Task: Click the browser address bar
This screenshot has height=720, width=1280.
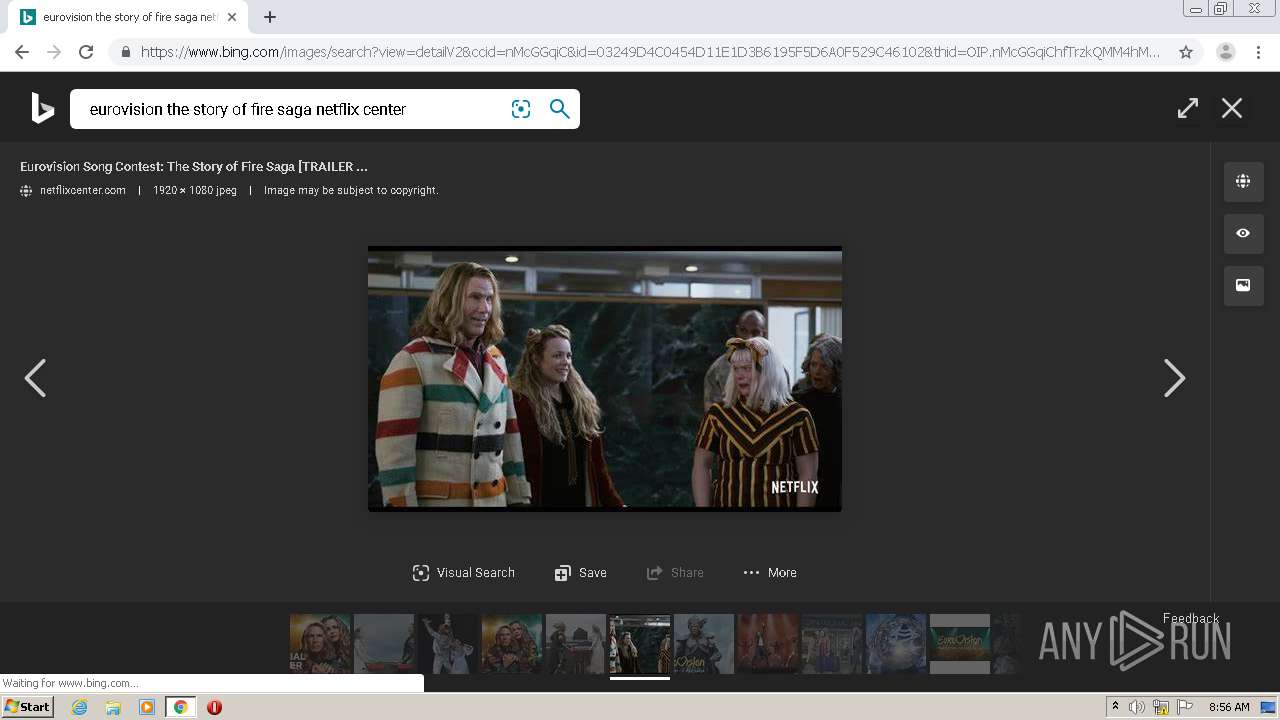Action: 650,52
